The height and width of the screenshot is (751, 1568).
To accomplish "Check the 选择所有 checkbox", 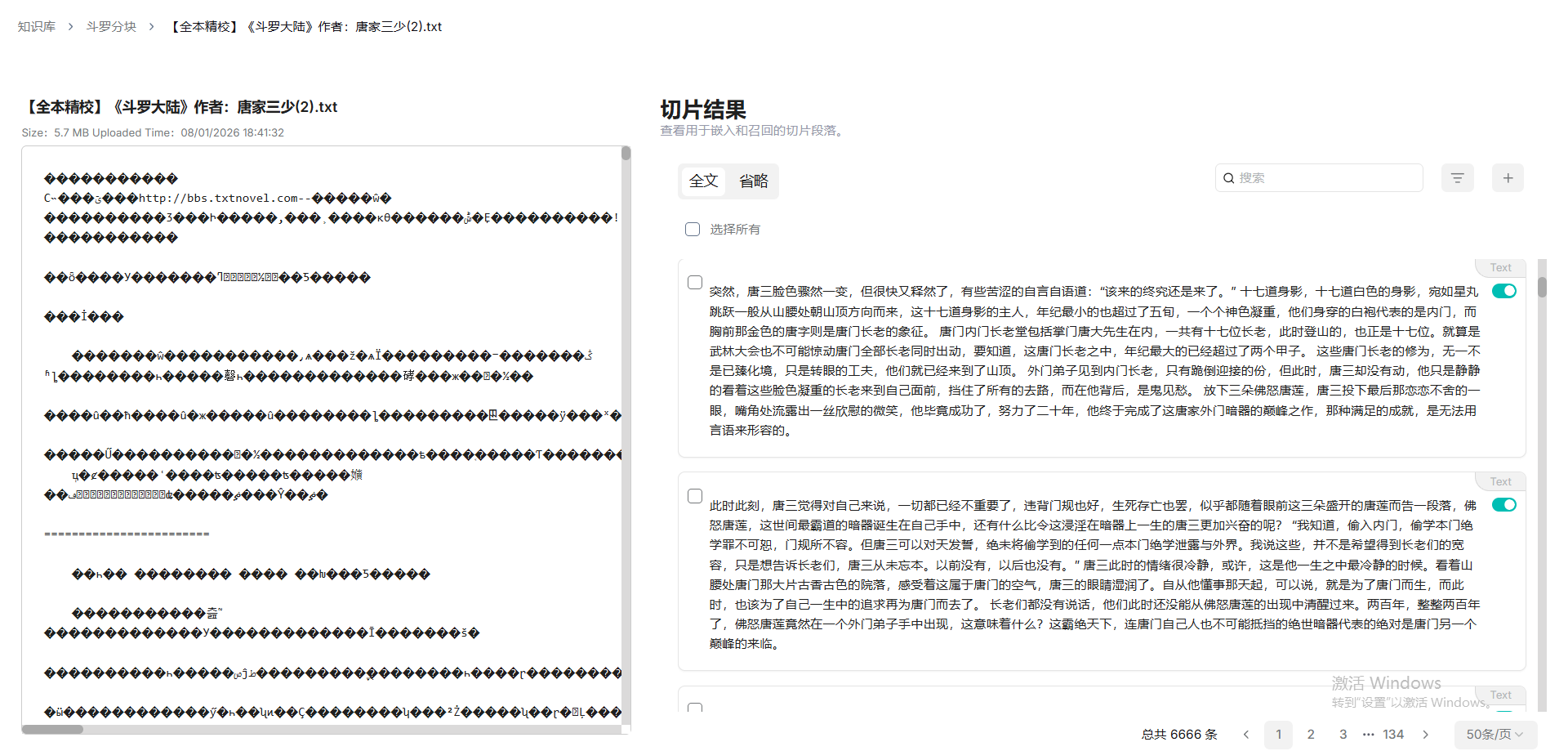I will 693,230.
